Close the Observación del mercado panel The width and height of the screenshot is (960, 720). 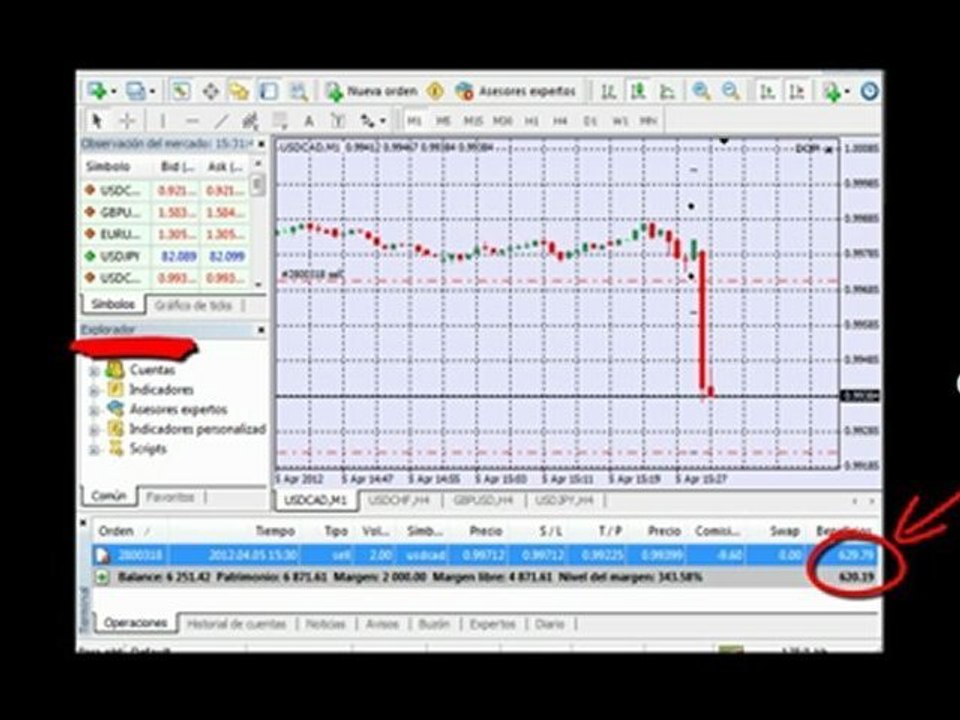coord(261,144)
